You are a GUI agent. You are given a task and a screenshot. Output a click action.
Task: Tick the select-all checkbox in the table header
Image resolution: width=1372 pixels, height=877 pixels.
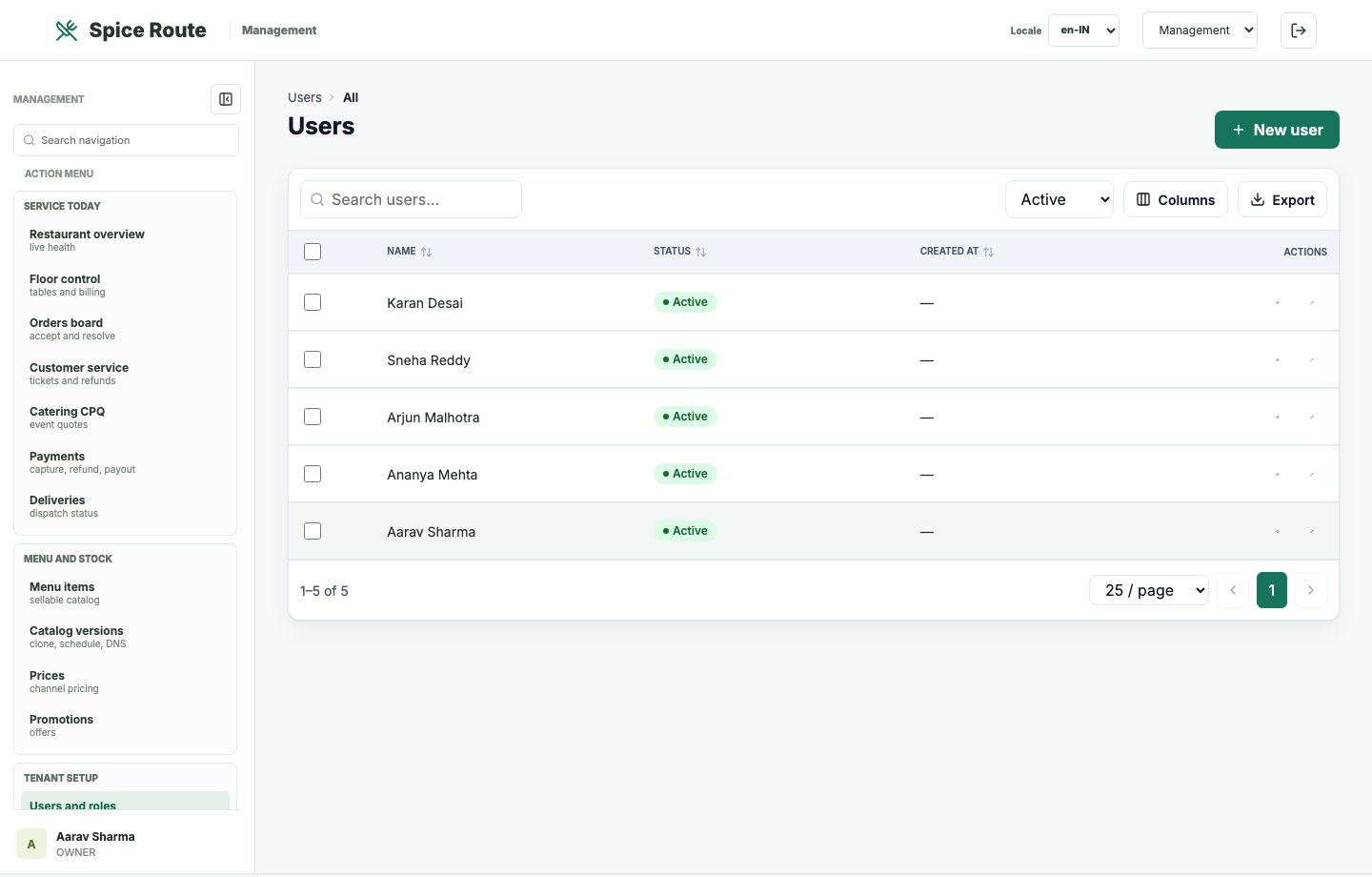(x=313, y=252)
